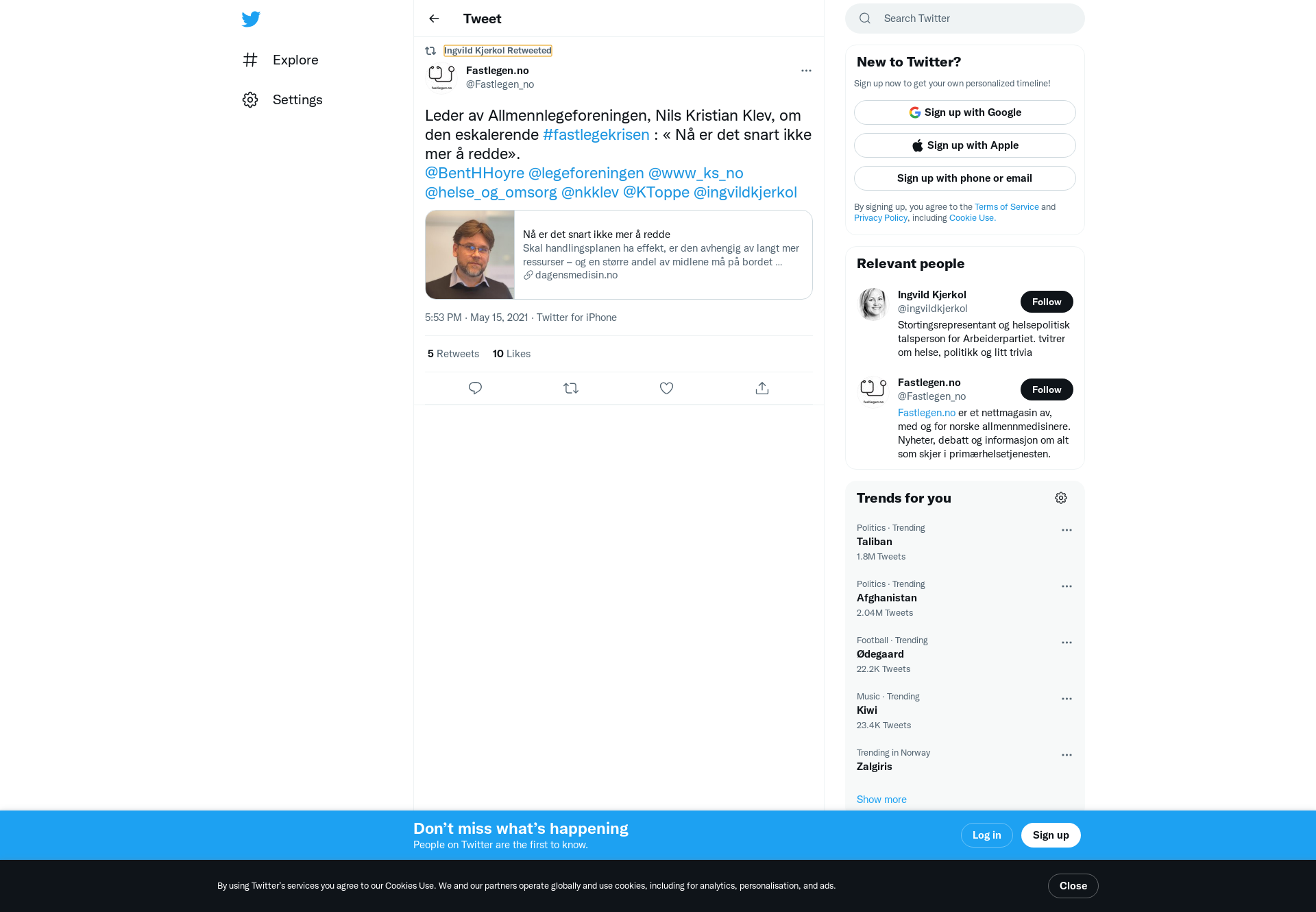The width and height of the screenshot is (1316, 912).
Task: Like the tweet with the heart icon
Action: point(666,388)
